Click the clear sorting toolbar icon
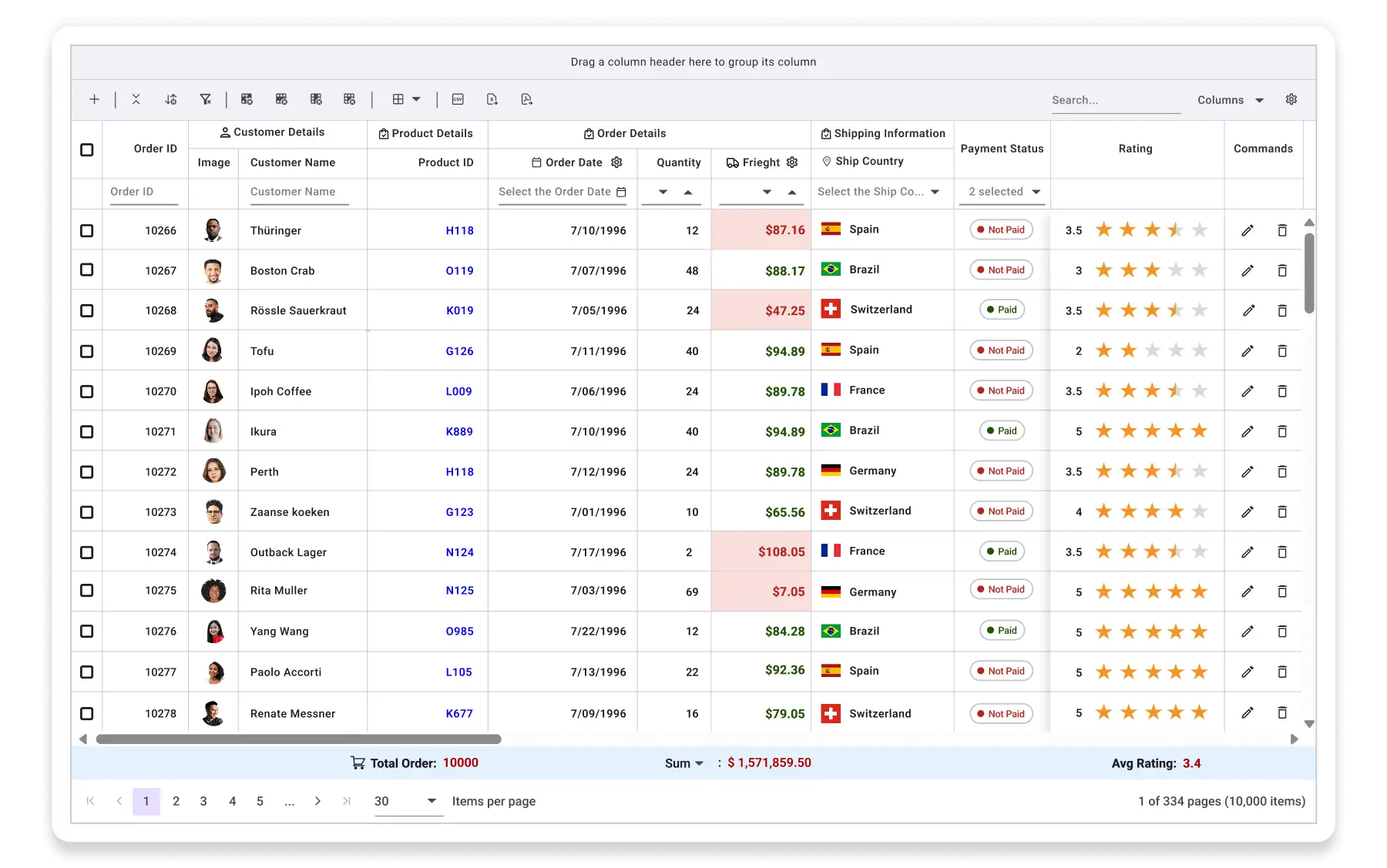 tap(171, 99)
